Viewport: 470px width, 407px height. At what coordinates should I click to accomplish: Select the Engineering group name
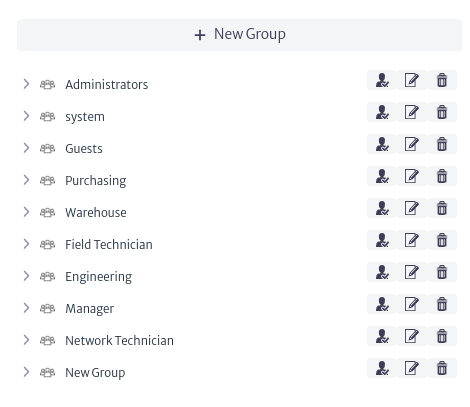[99, 277]
